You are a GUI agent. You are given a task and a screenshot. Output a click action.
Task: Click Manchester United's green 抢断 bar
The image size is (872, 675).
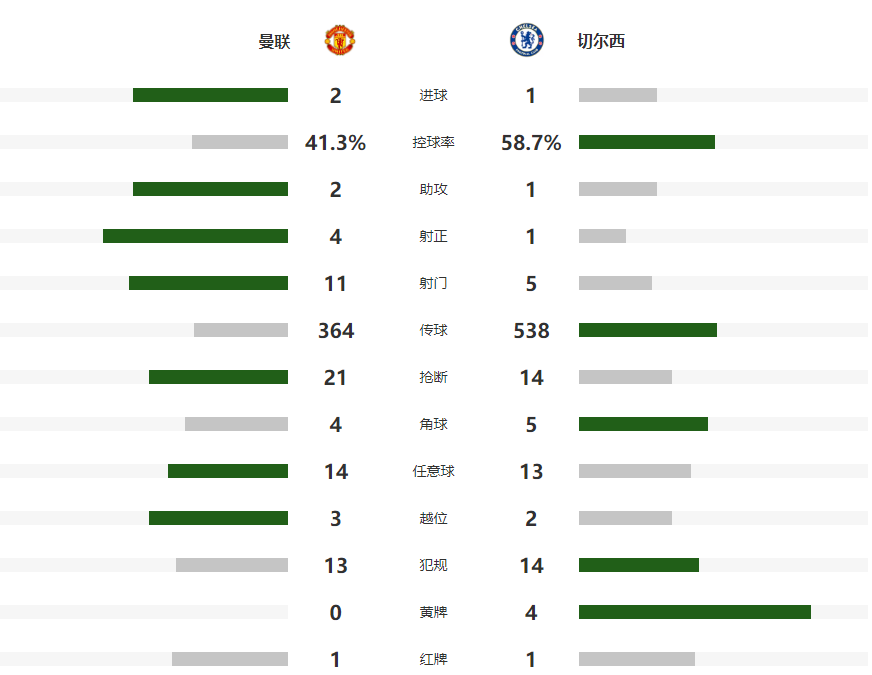pos(218,377)
